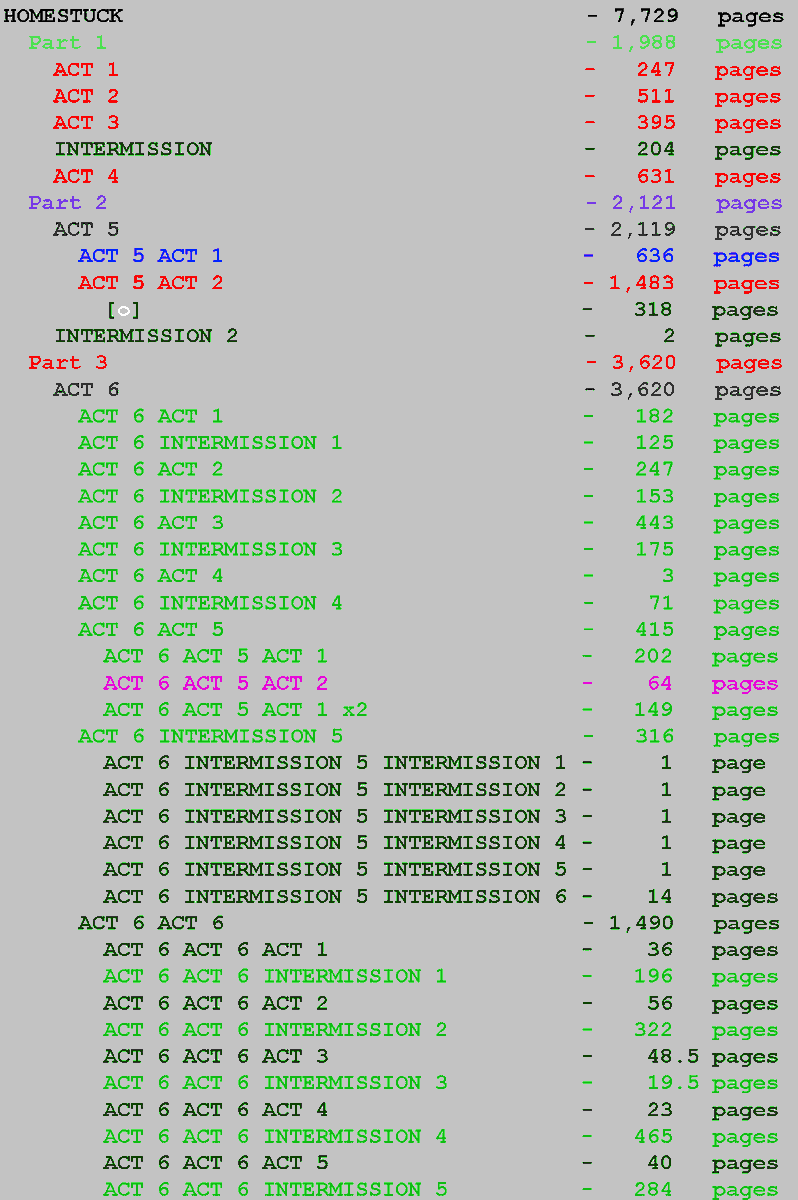Click ACT 6 INTERMISSION 4 label
The image size is (798, 1200).
coord(210,603)
